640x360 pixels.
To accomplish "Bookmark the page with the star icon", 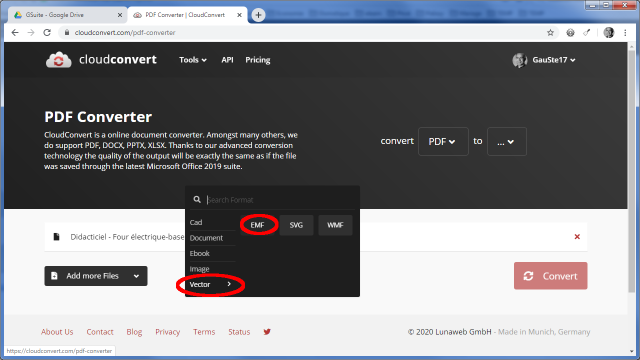I will click(550, 33).
